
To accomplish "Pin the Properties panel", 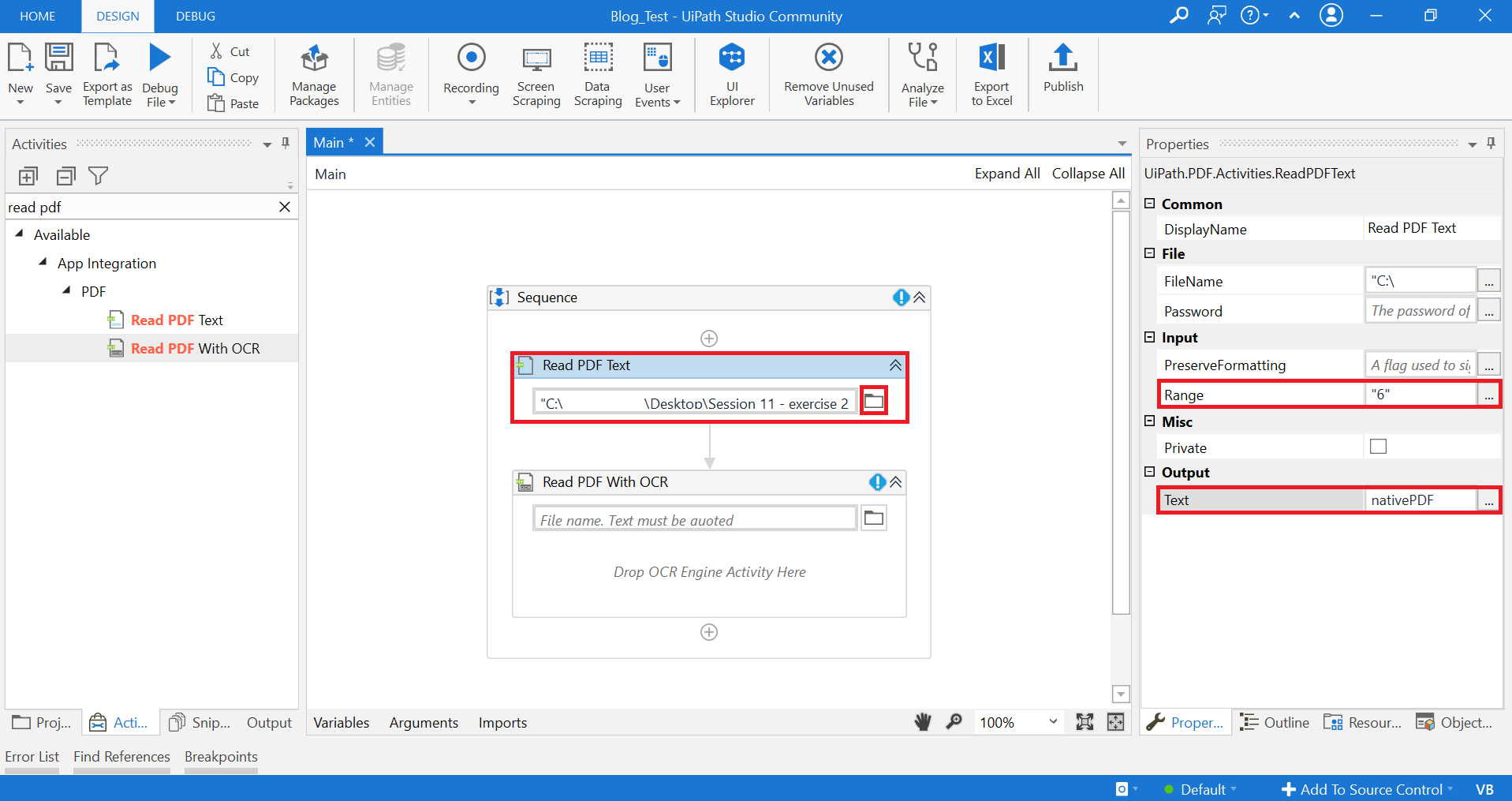I will click(1491, 144).
